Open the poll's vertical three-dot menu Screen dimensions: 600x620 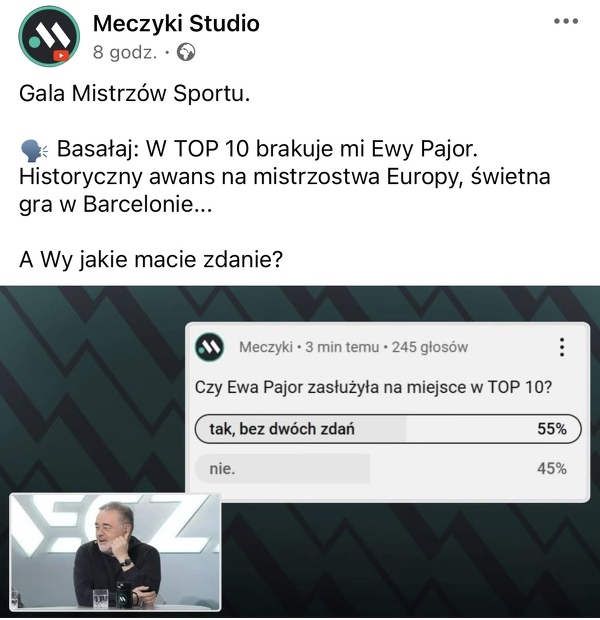click(562, 347)
